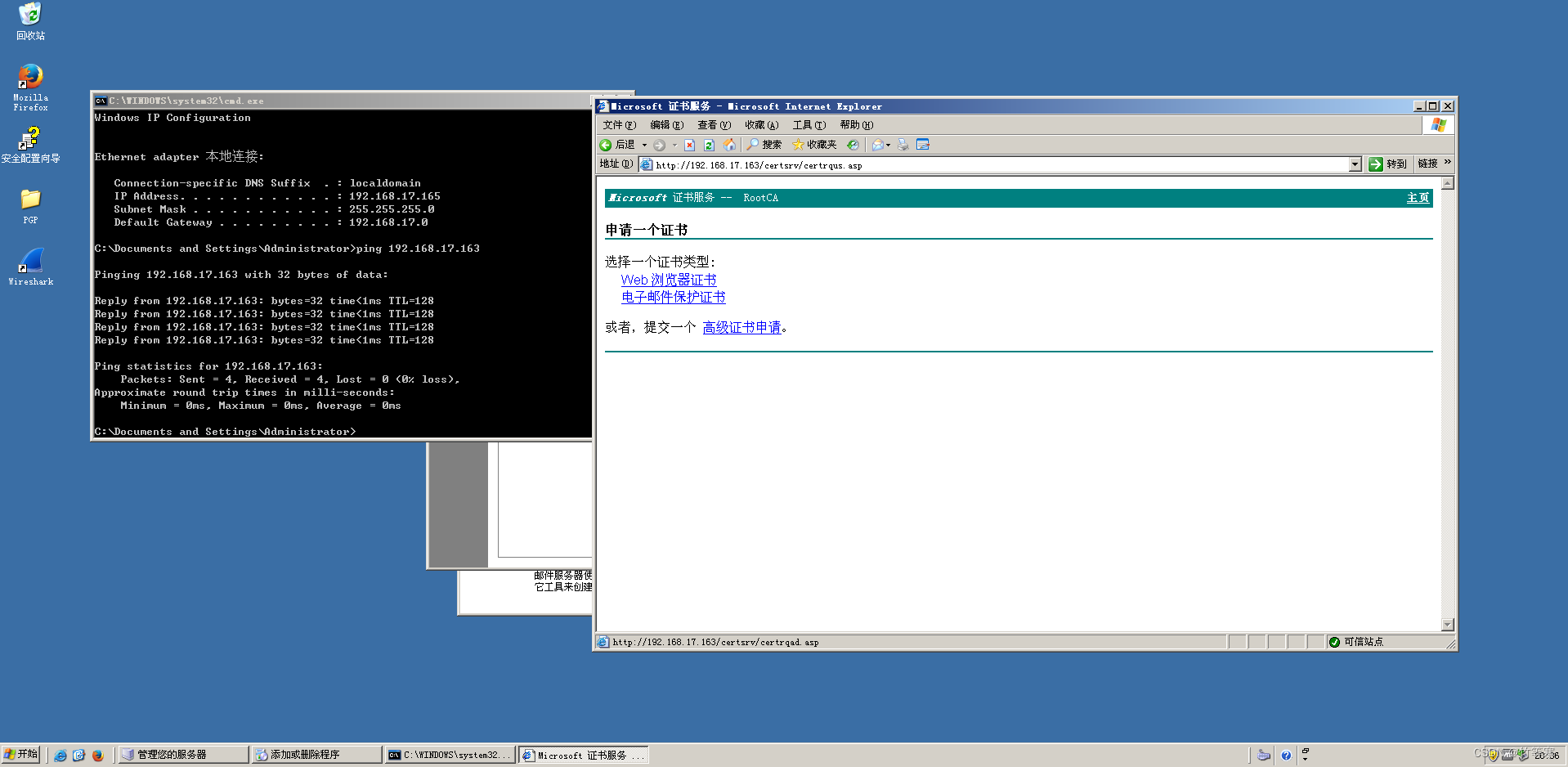The width and height of the screenshot is (1568, 767).
Task: Switch to Microsoft 证书服务 taskbar button
Action: pos(584,755)
